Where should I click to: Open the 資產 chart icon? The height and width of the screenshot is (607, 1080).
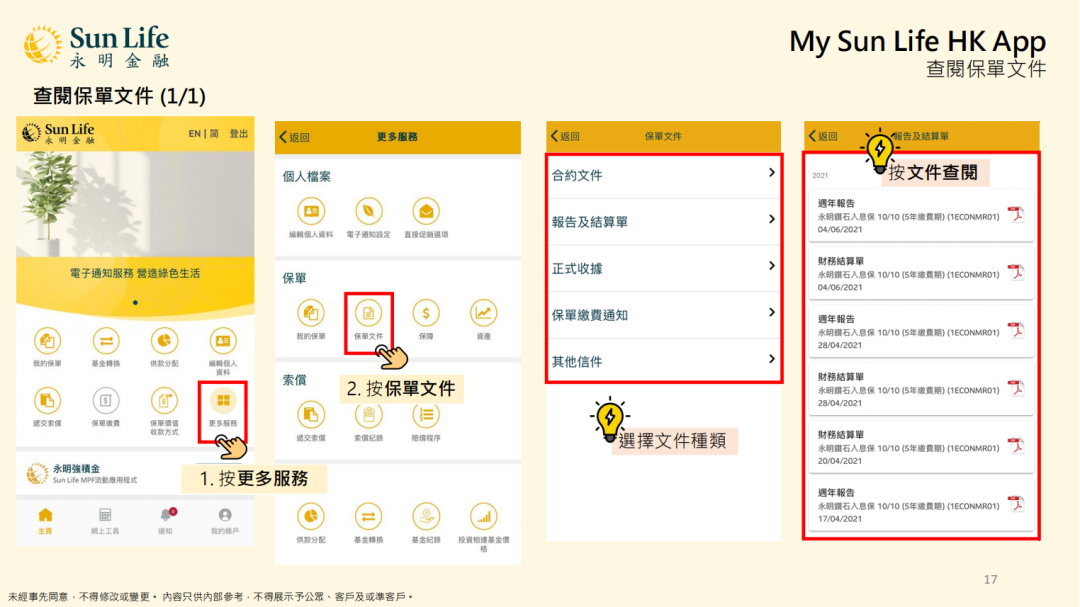[484, 313]
